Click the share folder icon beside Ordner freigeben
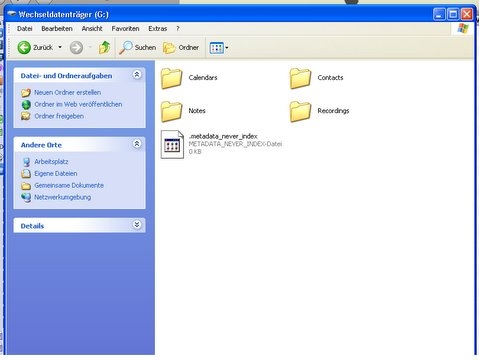479x361 pixels. [26, 116]
